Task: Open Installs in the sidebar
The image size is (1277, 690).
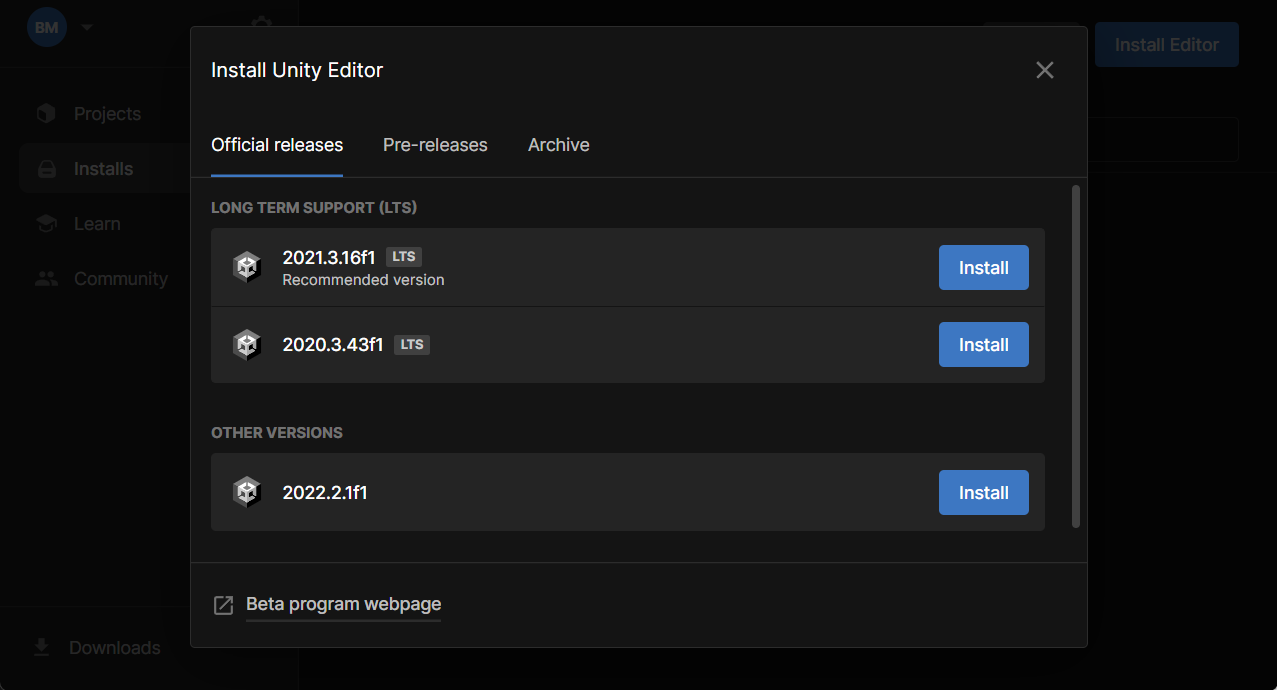Action: (103, 169)
